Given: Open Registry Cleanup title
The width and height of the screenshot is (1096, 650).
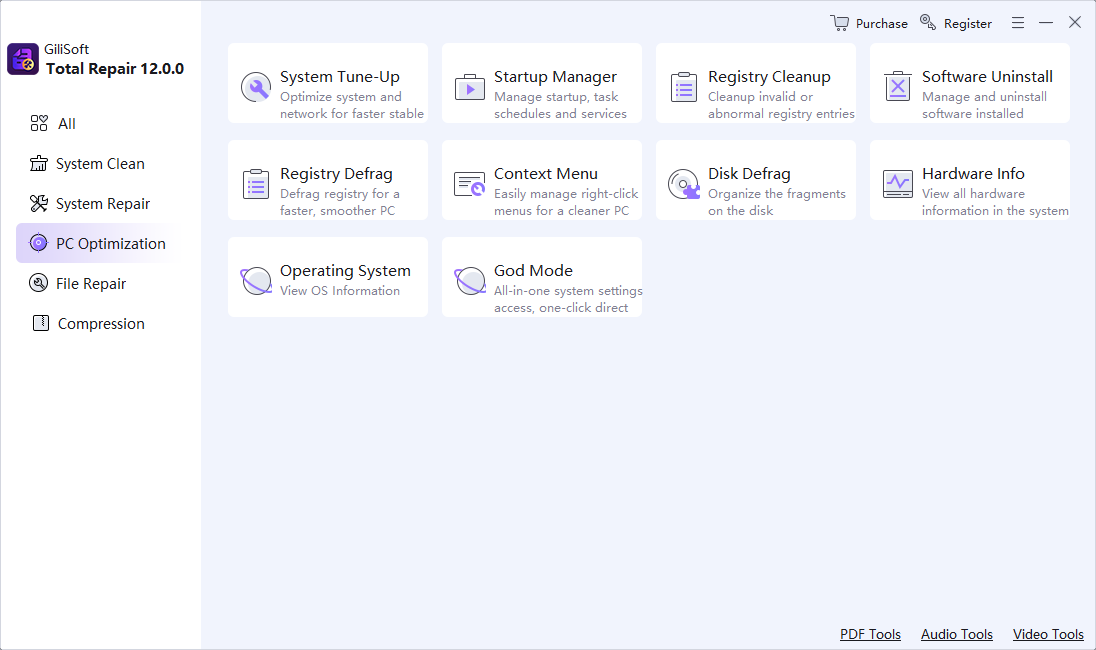Looking at the screenshot, I should tap(769, 77).
